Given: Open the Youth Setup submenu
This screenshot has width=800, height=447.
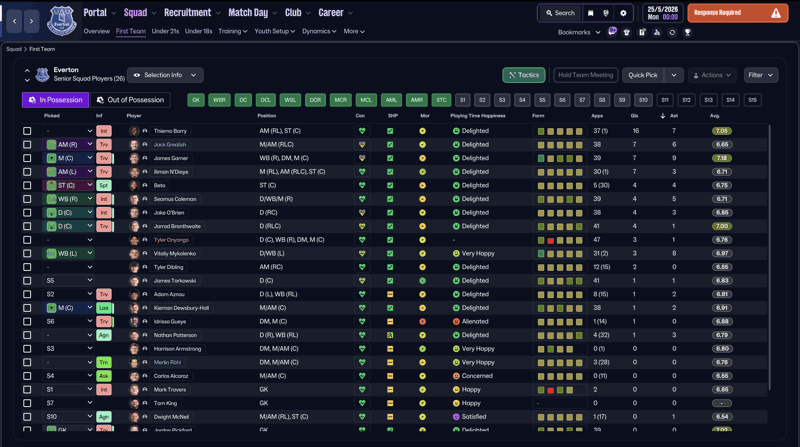Looking at the screenshot, I should [x=274, y=31].
